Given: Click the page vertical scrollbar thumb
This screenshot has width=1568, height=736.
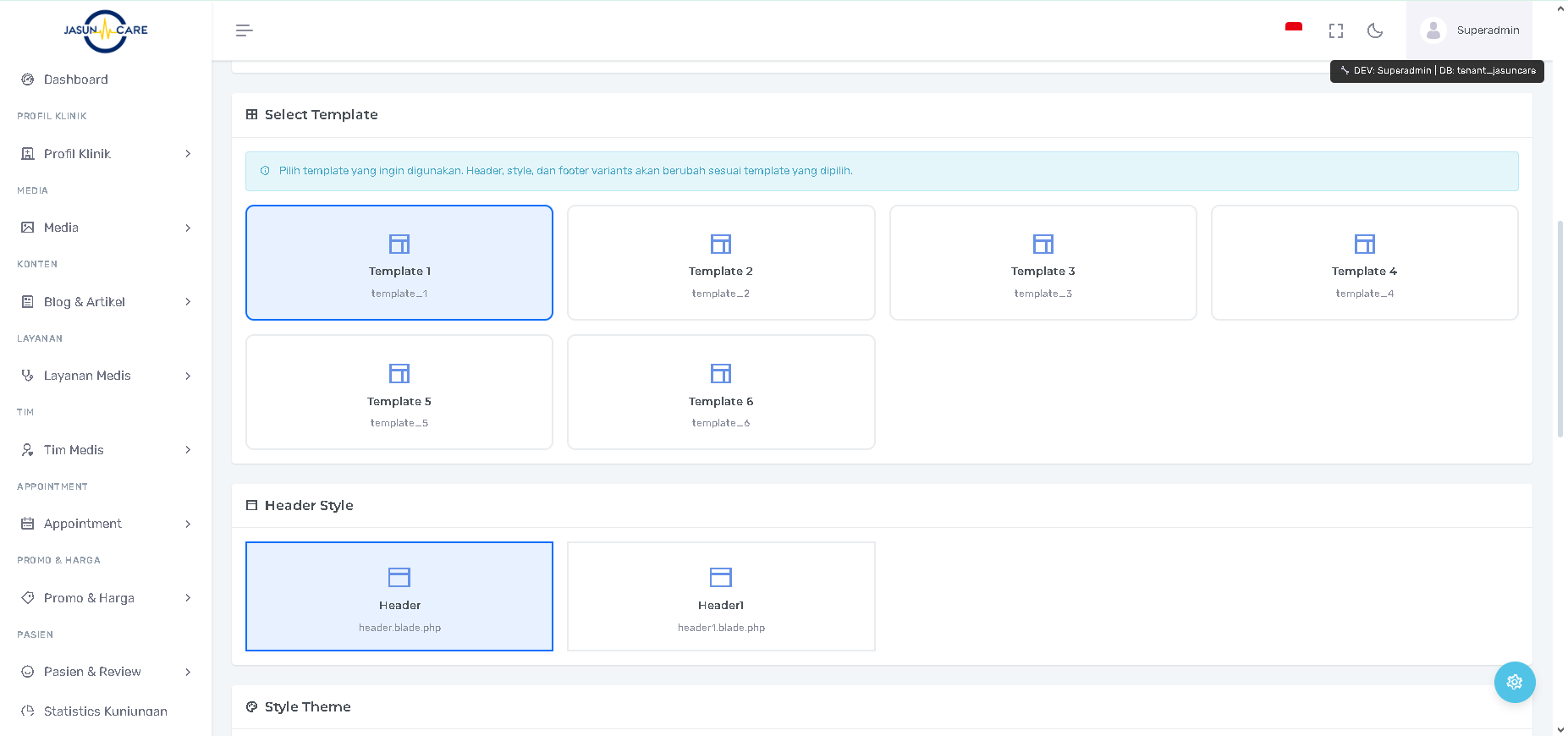Looking at the screenshot, I should (x=1560, y=328).
